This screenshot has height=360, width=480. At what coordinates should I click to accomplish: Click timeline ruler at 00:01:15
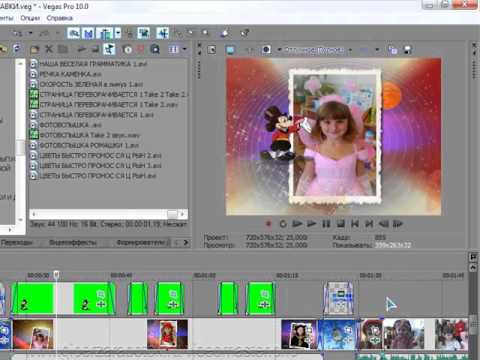(287, 276)
